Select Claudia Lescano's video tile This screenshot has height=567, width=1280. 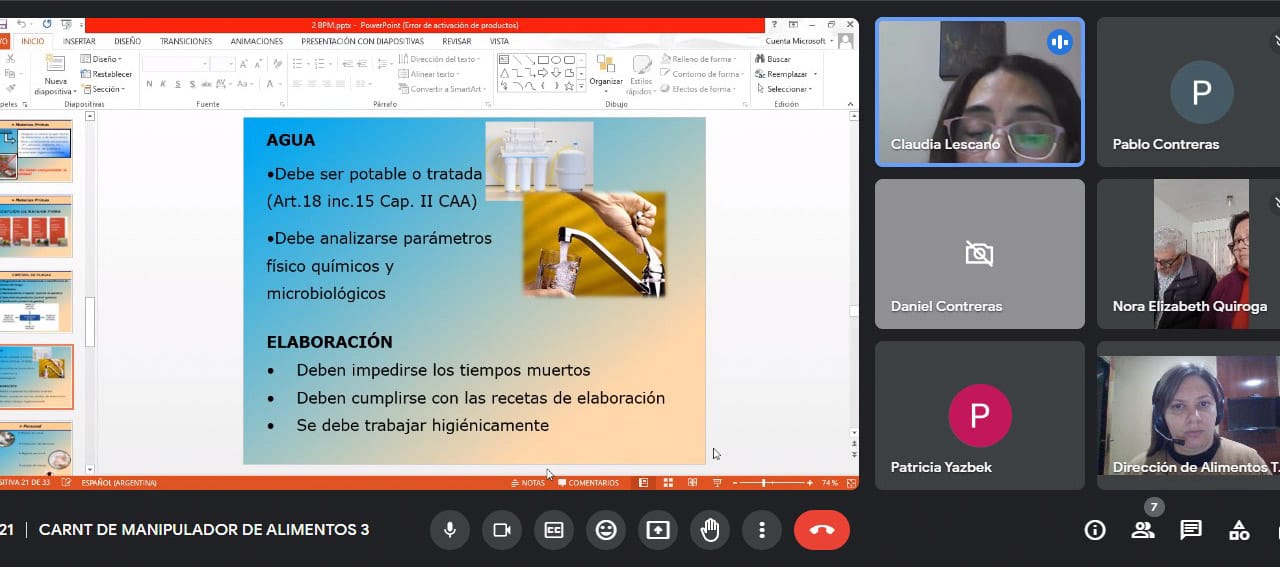pyautogui.click(x=979, y=92)
